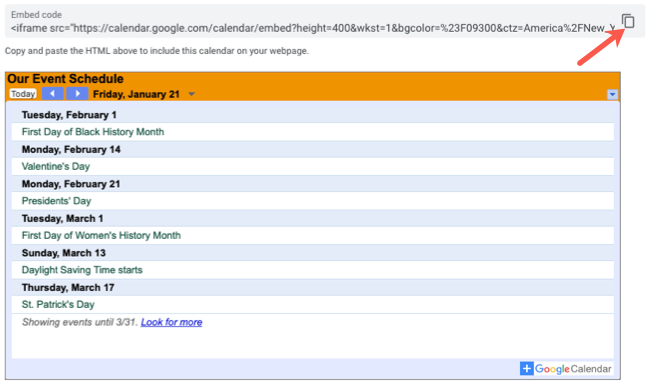
Task: Open date picker dropdown beside Friday, January 21
Action: (x=192, y=94)
